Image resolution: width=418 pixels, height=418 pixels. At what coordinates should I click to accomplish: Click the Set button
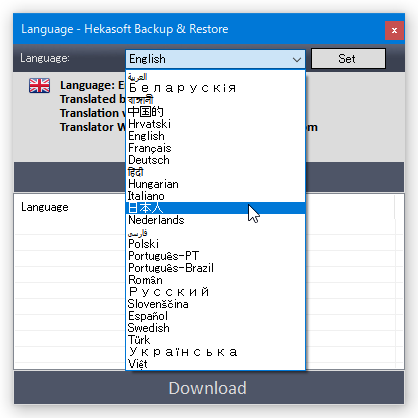point(348,59)
